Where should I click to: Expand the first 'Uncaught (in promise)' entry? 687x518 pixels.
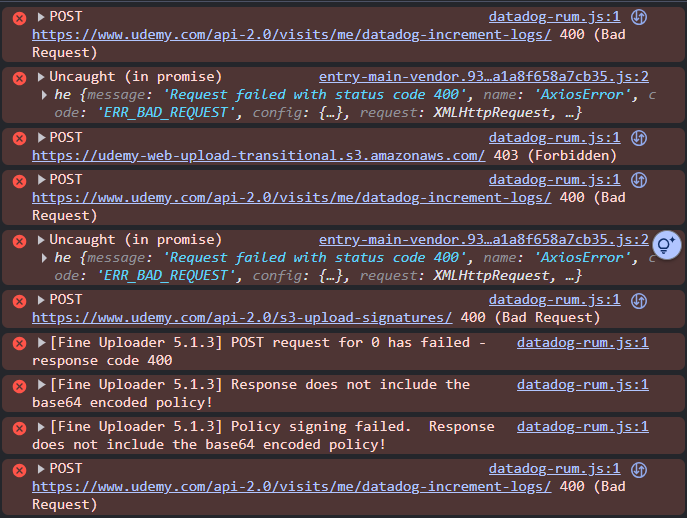[x=41, y=77]
